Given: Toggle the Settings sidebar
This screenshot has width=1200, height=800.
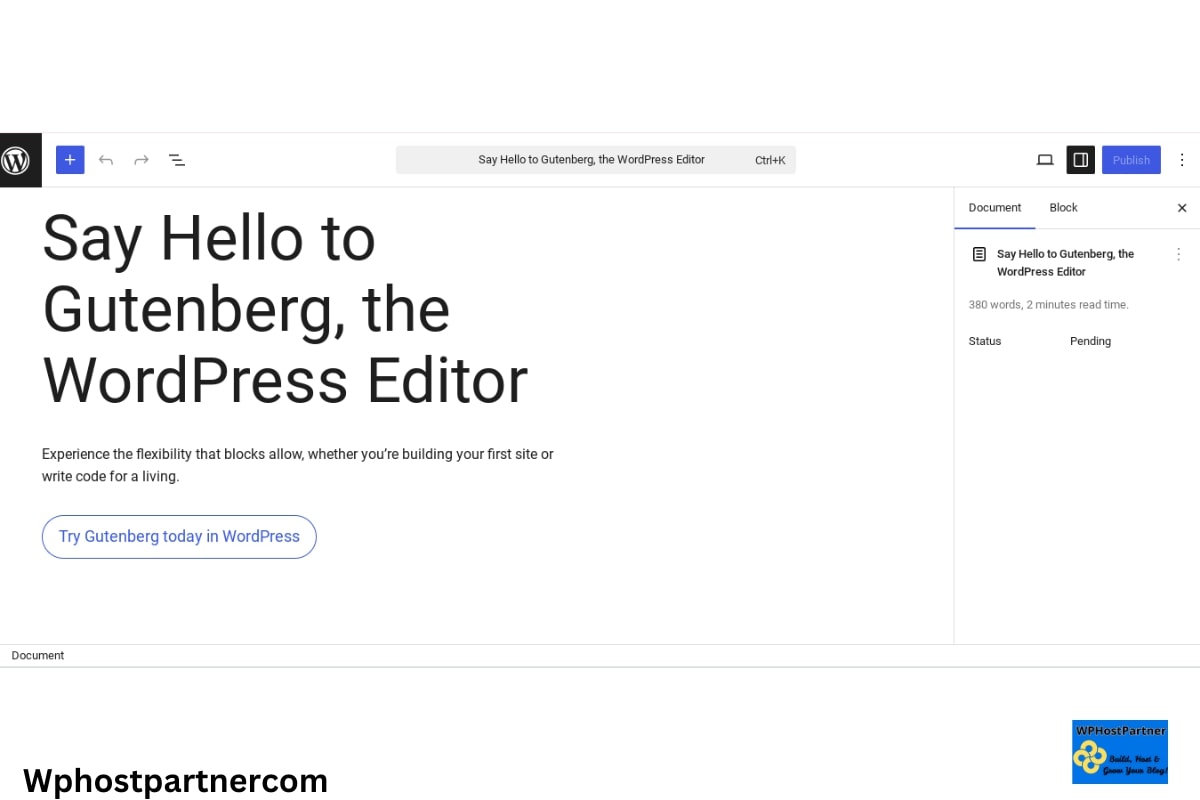Looking at the screenshot, I should tap(1080, 160).
